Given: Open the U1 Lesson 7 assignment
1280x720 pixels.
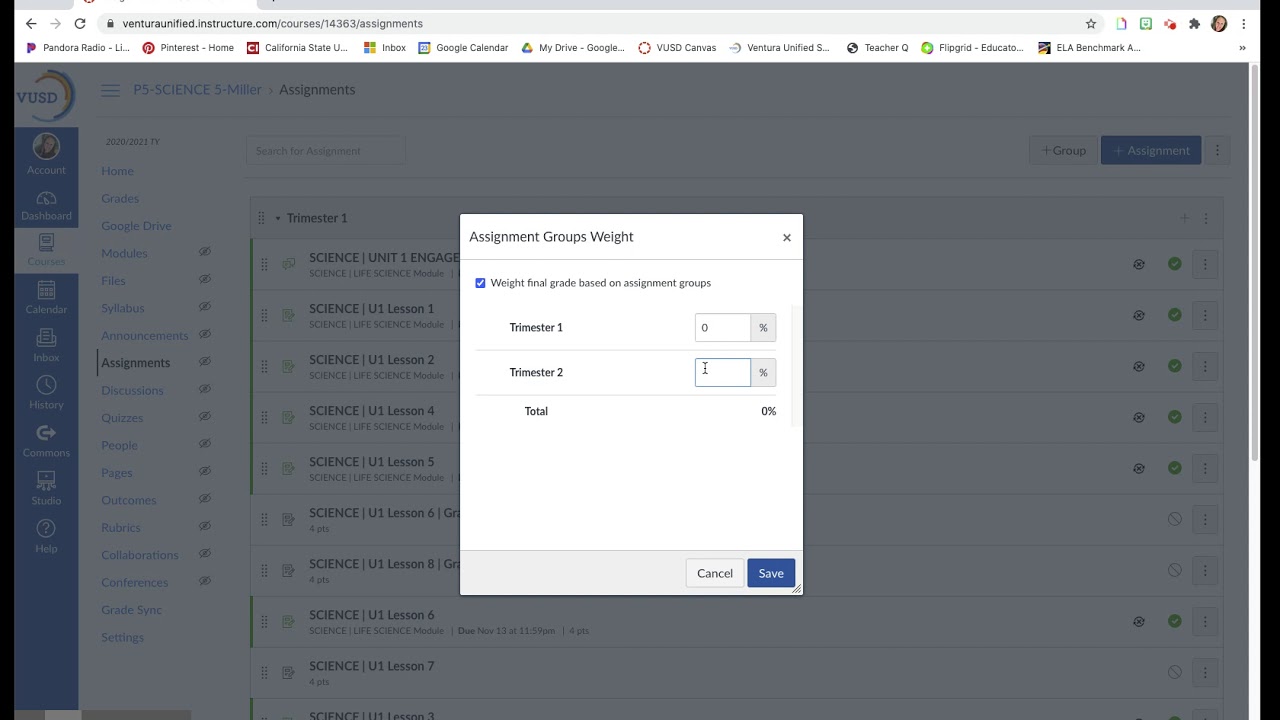Looking at the screenshot, I should [x=372, y=667].
